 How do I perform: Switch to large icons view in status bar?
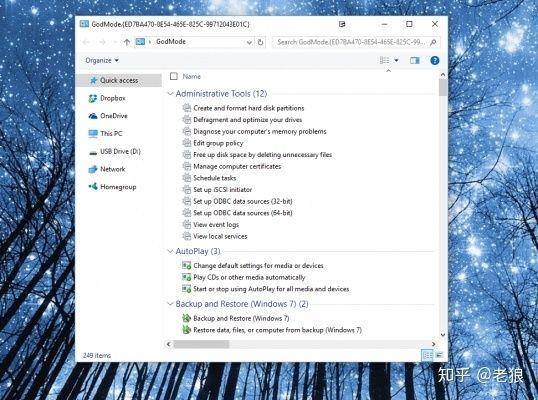click(439, 355)
